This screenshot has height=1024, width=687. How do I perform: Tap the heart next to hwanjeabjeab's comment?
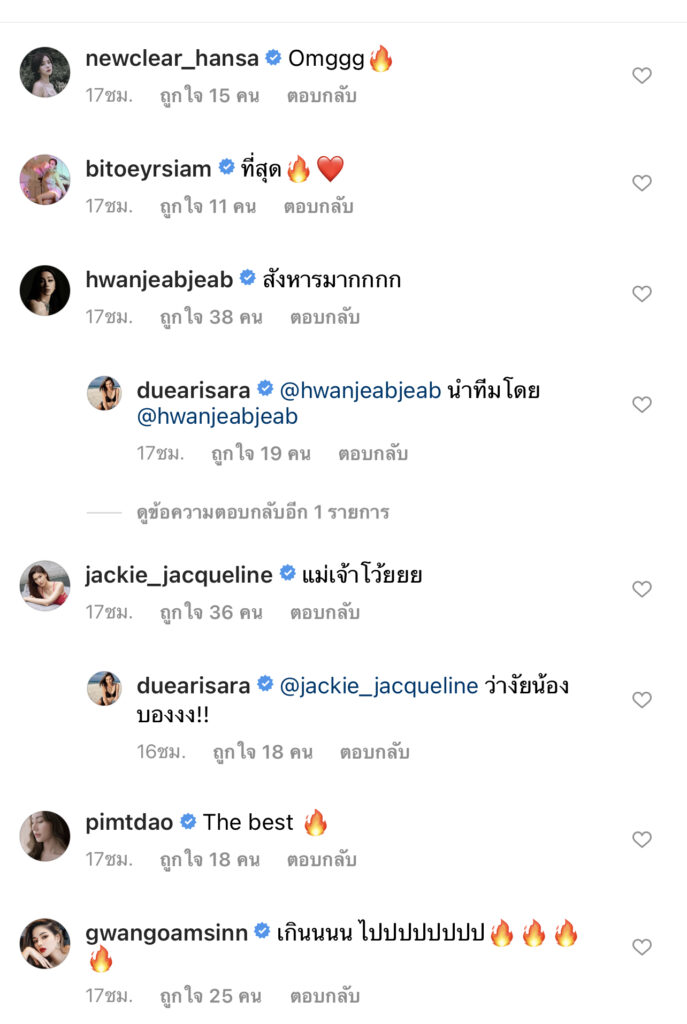point(642,294)
